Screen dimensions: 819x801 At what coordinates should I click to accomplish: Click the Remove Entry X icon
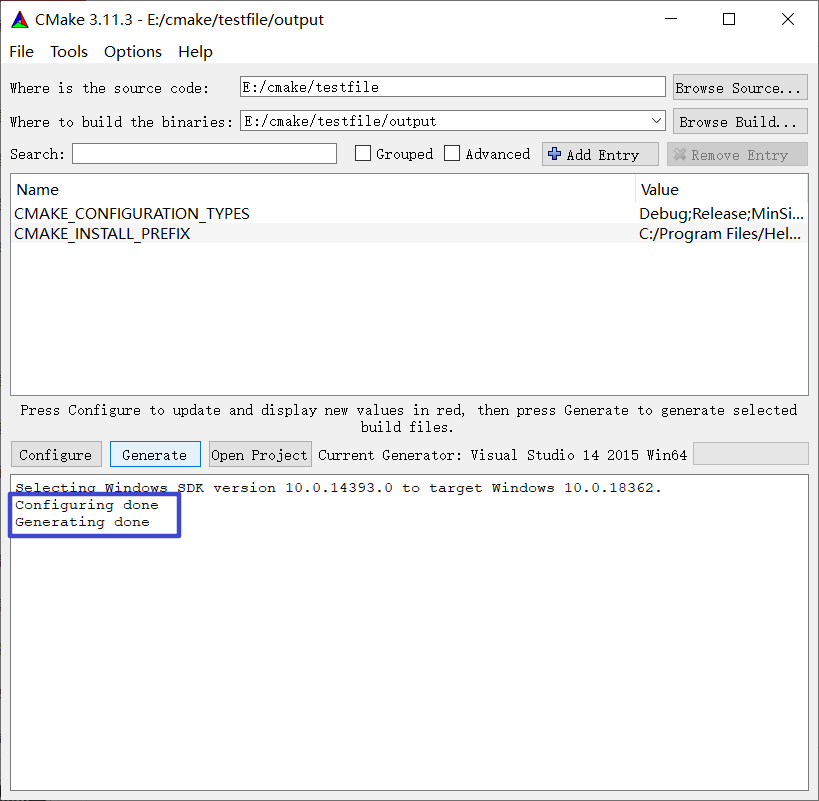pos(680,154)
